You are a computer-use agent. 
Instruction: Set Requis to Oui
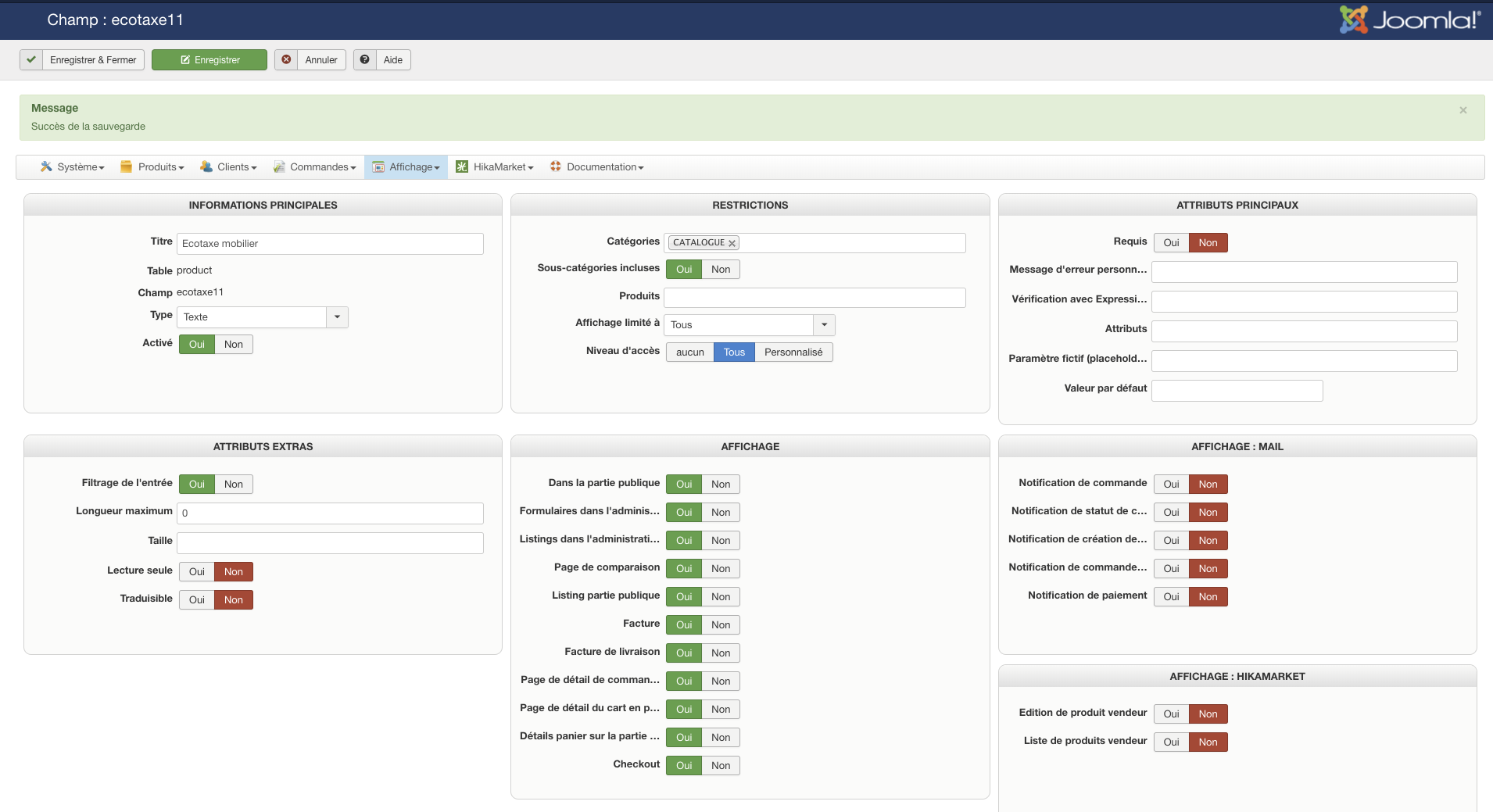click(1171, 243)
